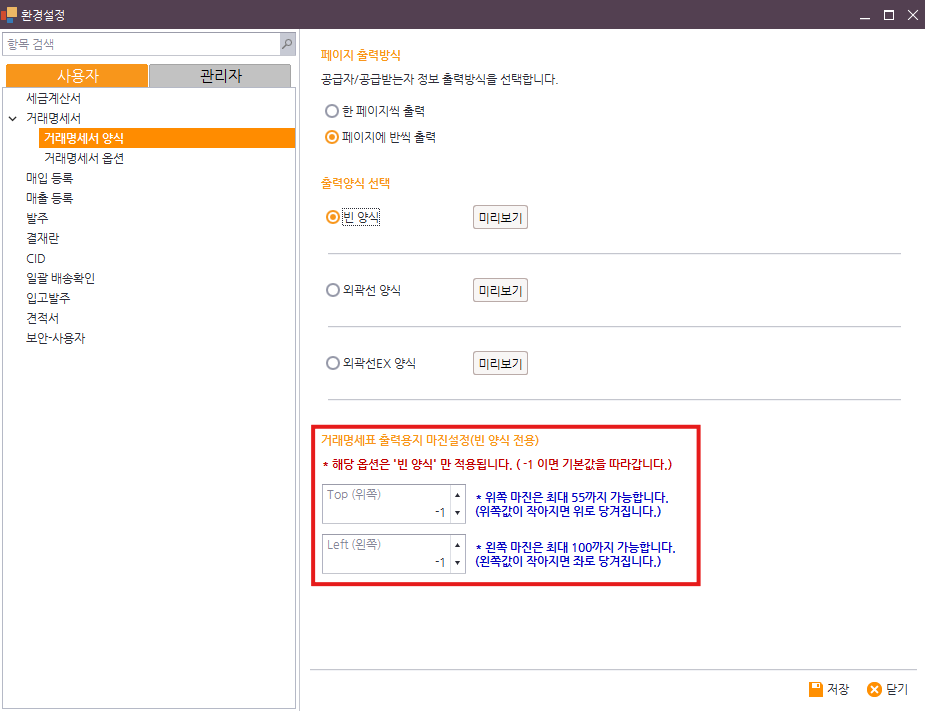Click the close X icon at bottom
The image size is (925, 711).
pyautogui.click(x=874, y=689)
